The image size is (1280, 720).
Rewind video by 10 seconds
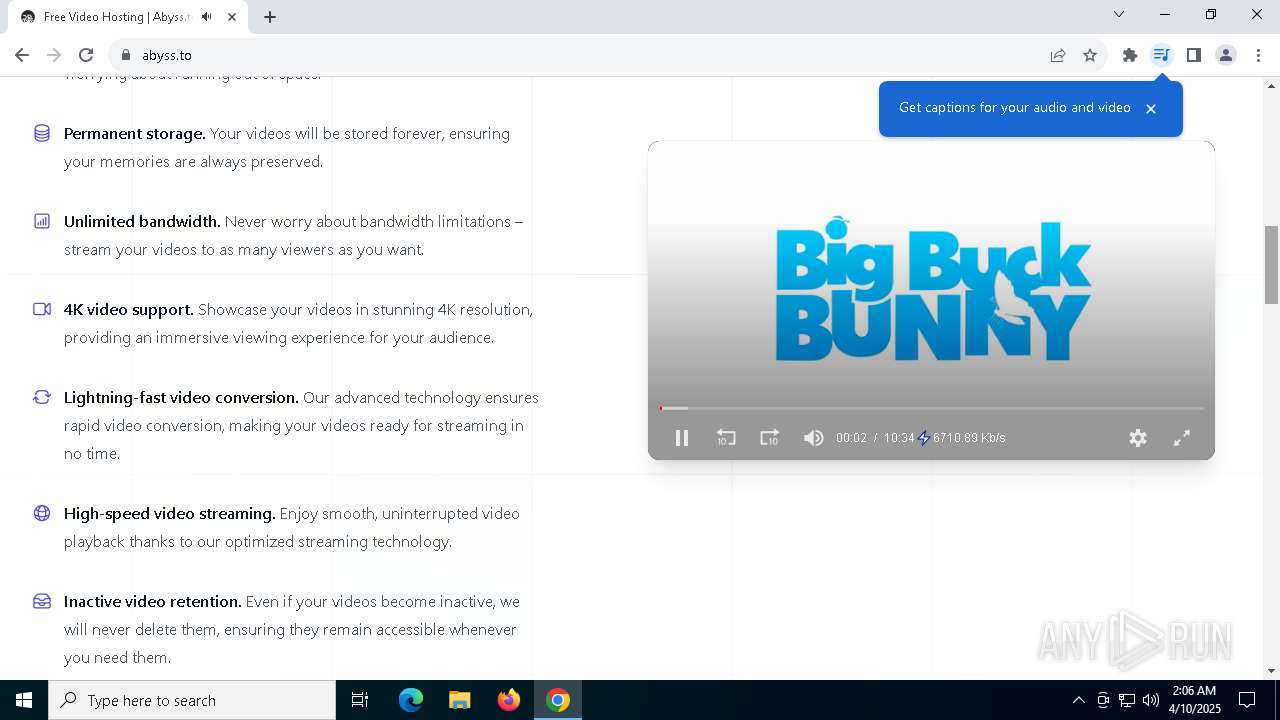[726, 438]
